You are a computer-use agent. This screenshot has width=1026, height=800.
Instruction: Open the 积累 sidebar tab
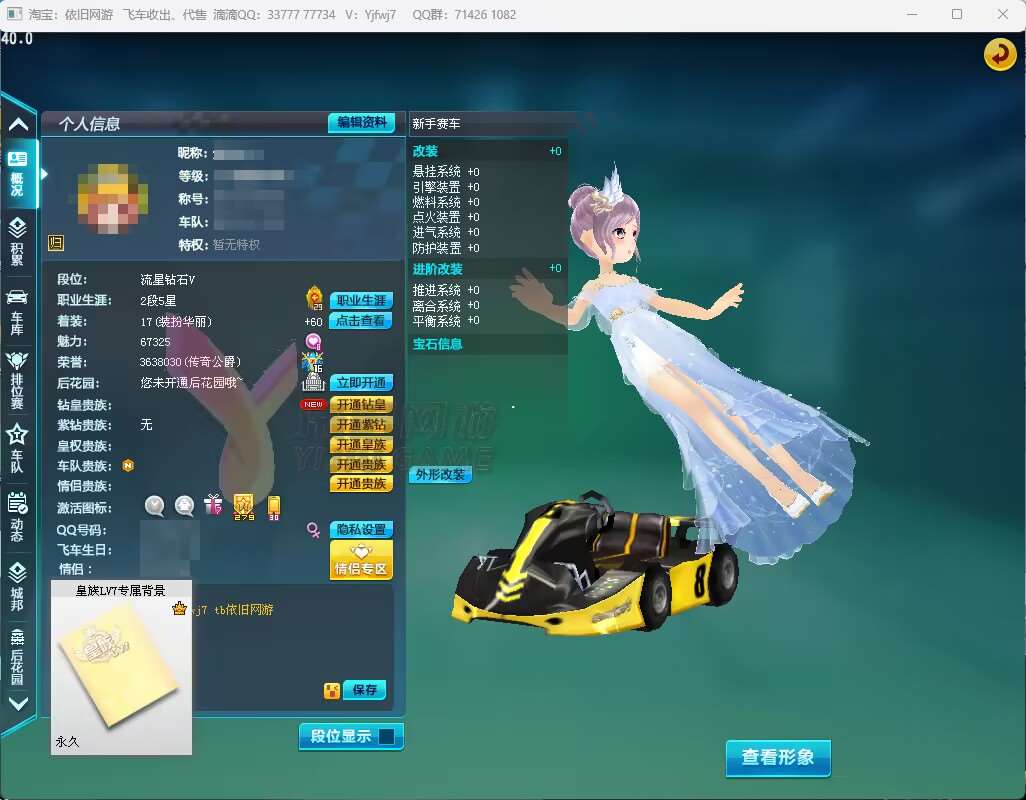click(18, 241)
